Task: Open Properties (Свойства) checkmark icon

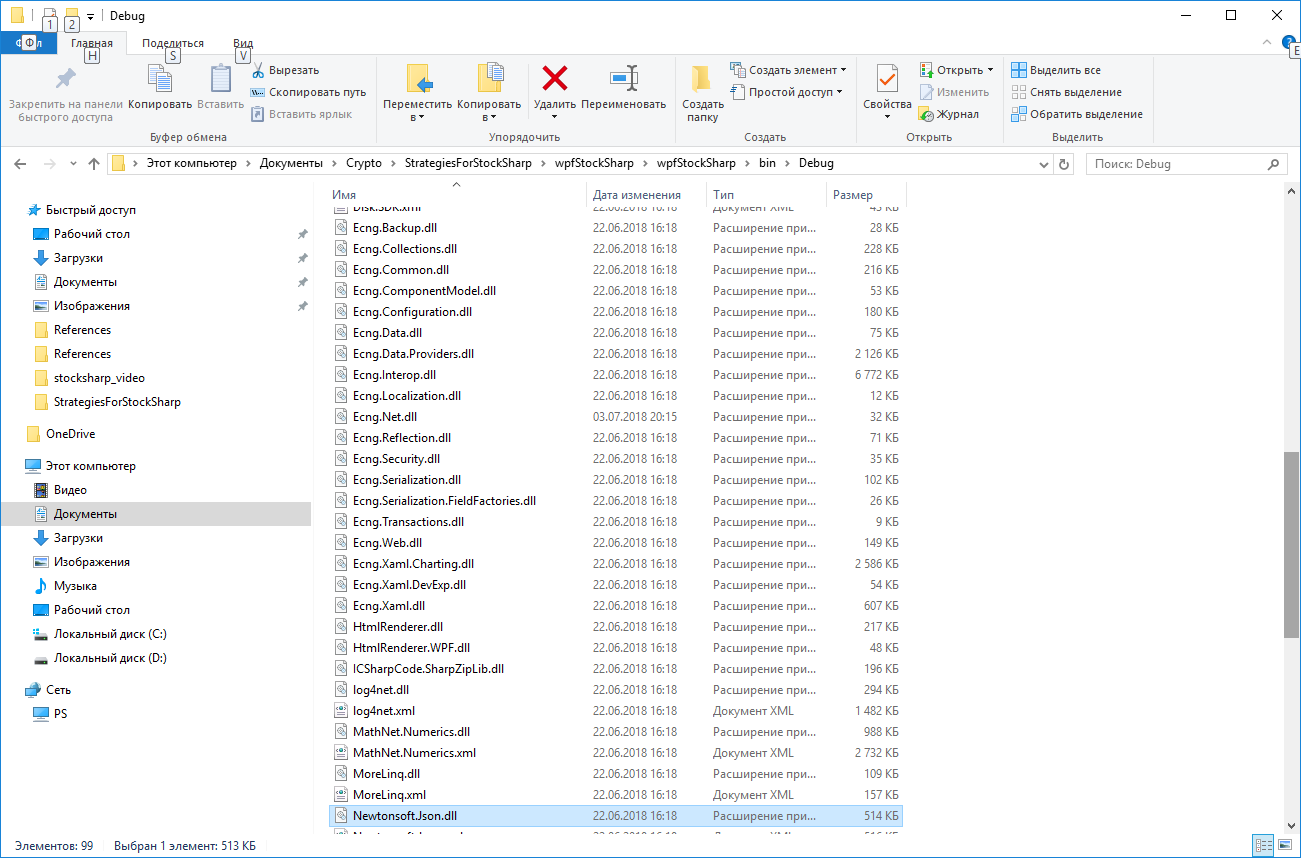Action: click(887, 80)
